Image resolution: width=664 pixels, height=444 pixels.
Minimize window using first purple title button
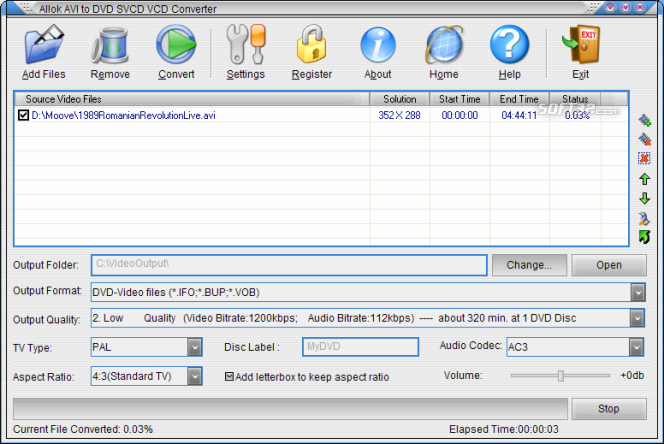[610, 7]
